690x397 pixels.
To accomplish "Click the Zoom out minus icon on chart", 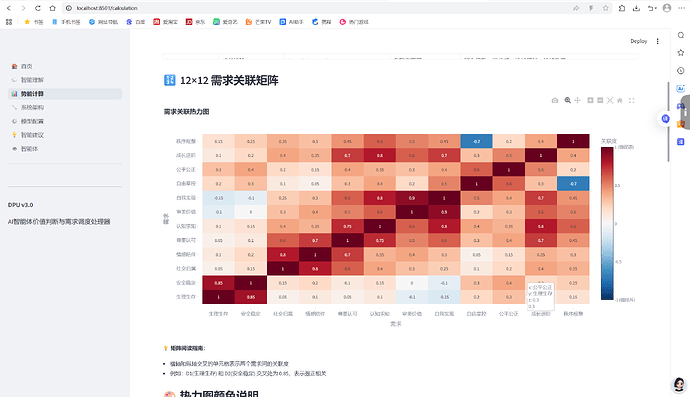I will 600,100.
